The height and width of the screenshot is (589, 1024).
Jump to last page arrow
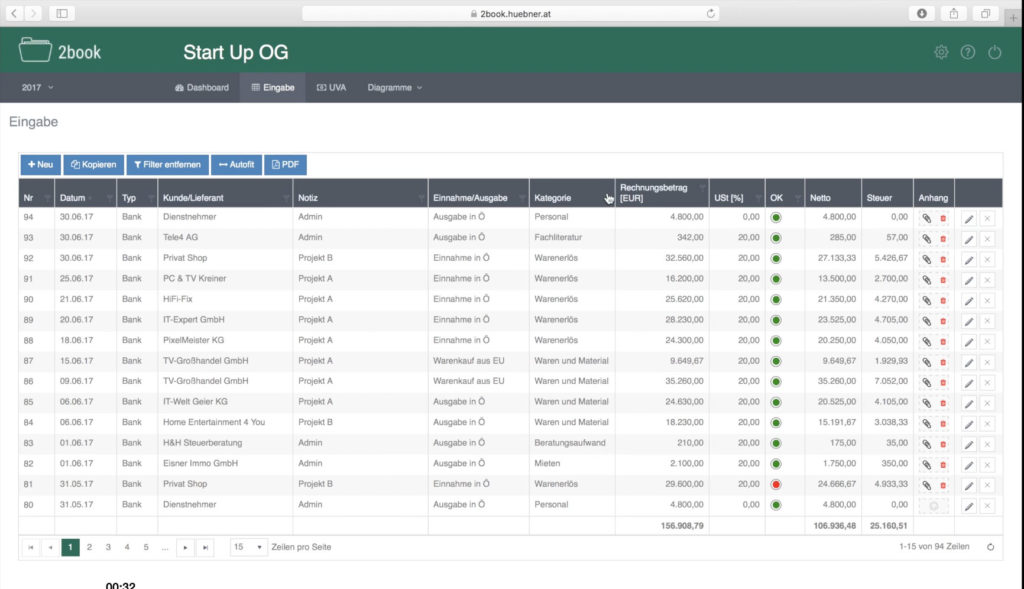(205, 547)
